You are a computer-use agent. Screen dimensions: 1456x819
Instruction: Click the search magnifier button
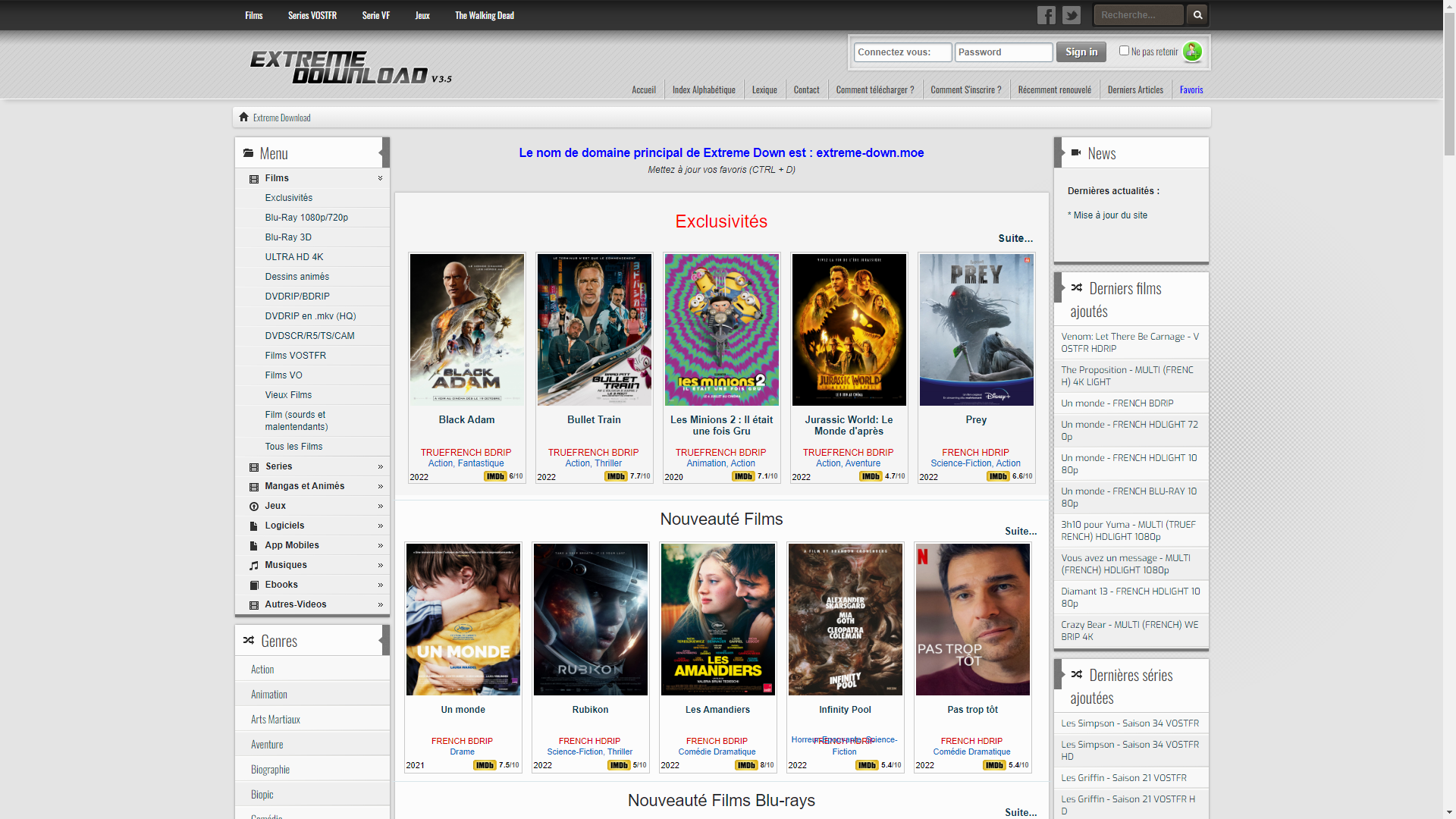(x=1197, y=14)
